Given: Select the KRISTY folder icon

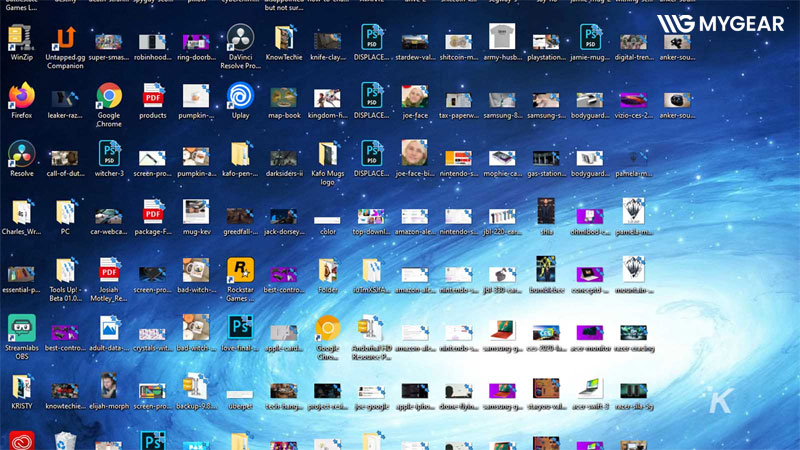Looking at the screenshot, I should 21,387.
